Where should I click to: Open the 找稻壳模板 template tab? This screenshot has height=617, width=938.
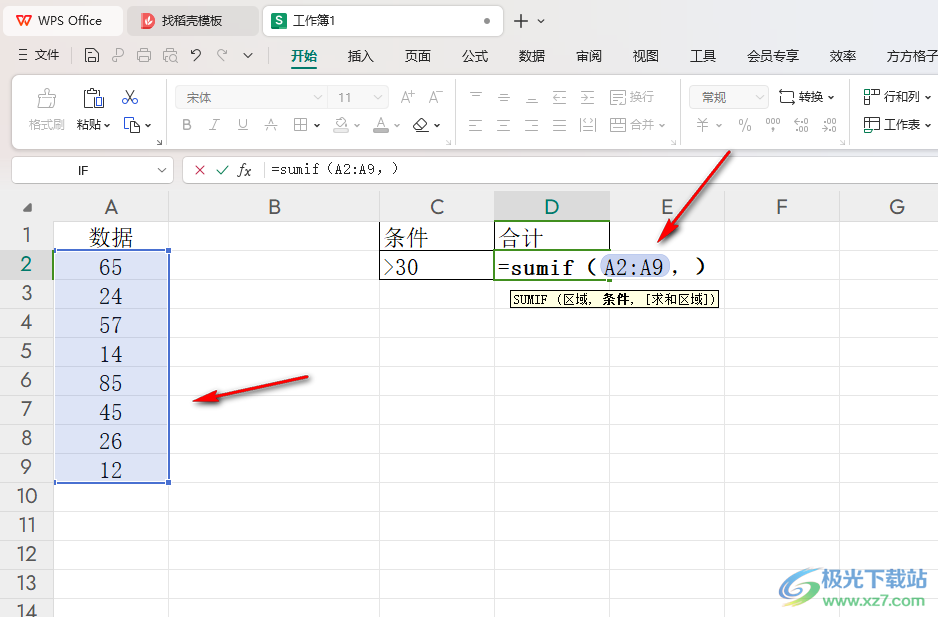point(192,21)
